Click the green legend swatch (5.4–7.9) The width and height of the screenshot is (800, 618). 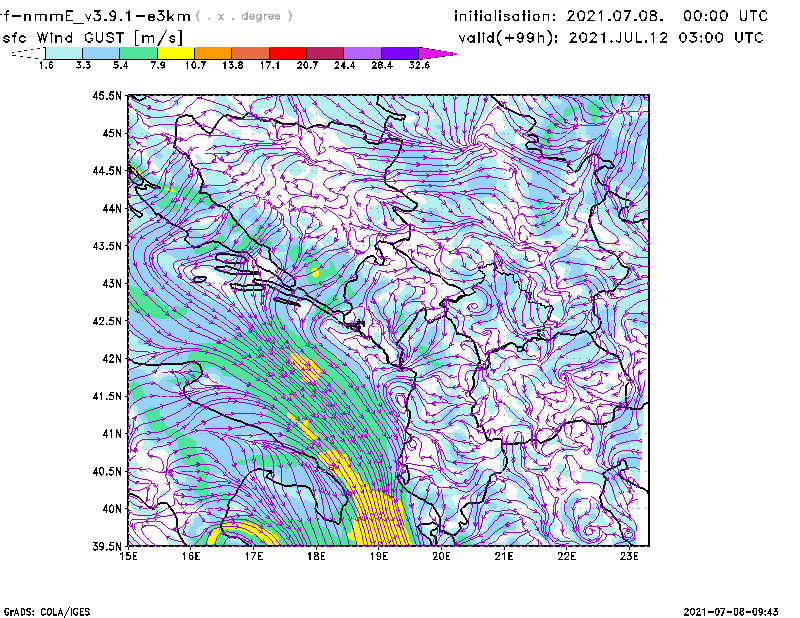click(138, 53)
